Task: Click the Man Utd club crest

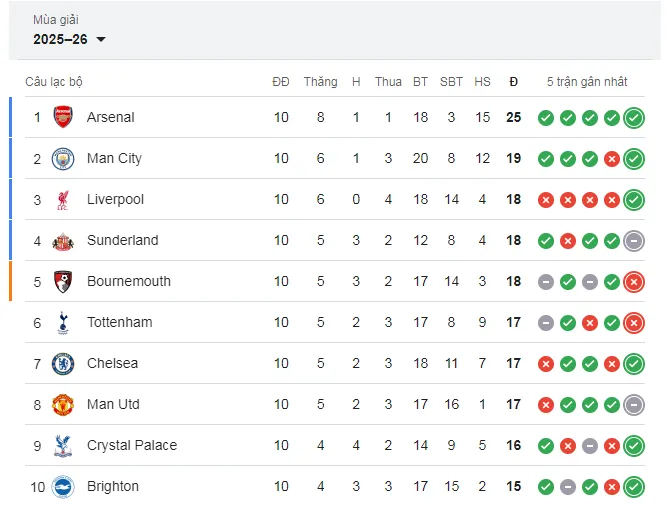Action: 64,404
